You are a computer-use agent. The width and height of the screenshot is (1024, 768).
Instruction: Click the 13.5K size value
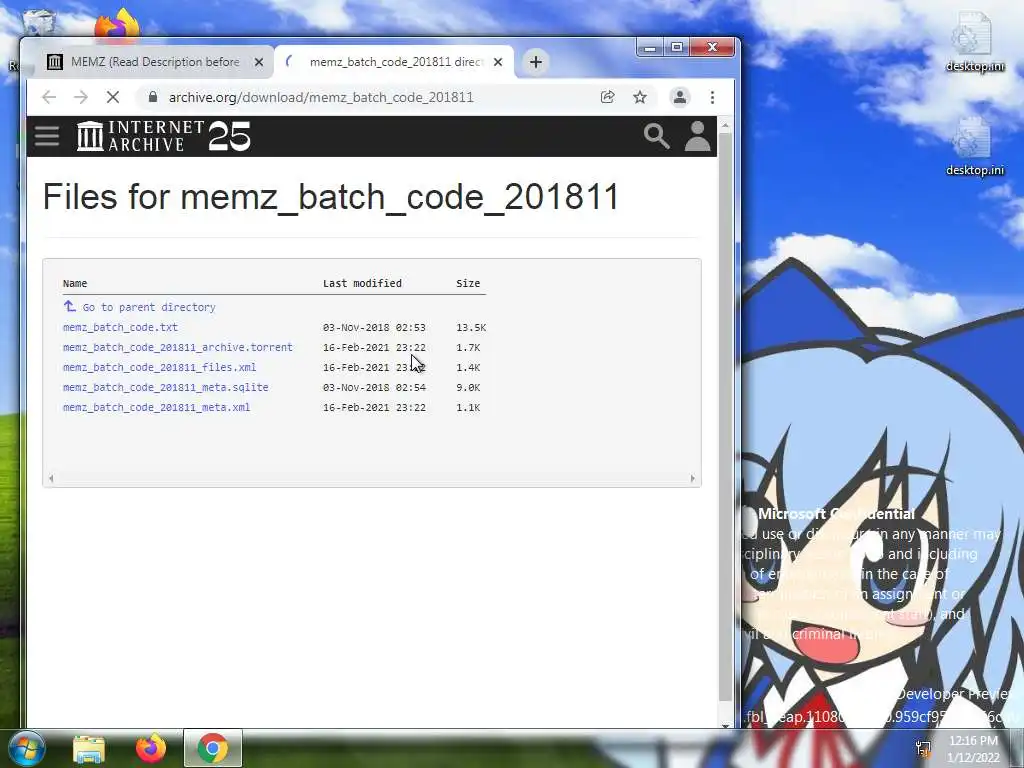click(x=471, y=327)
